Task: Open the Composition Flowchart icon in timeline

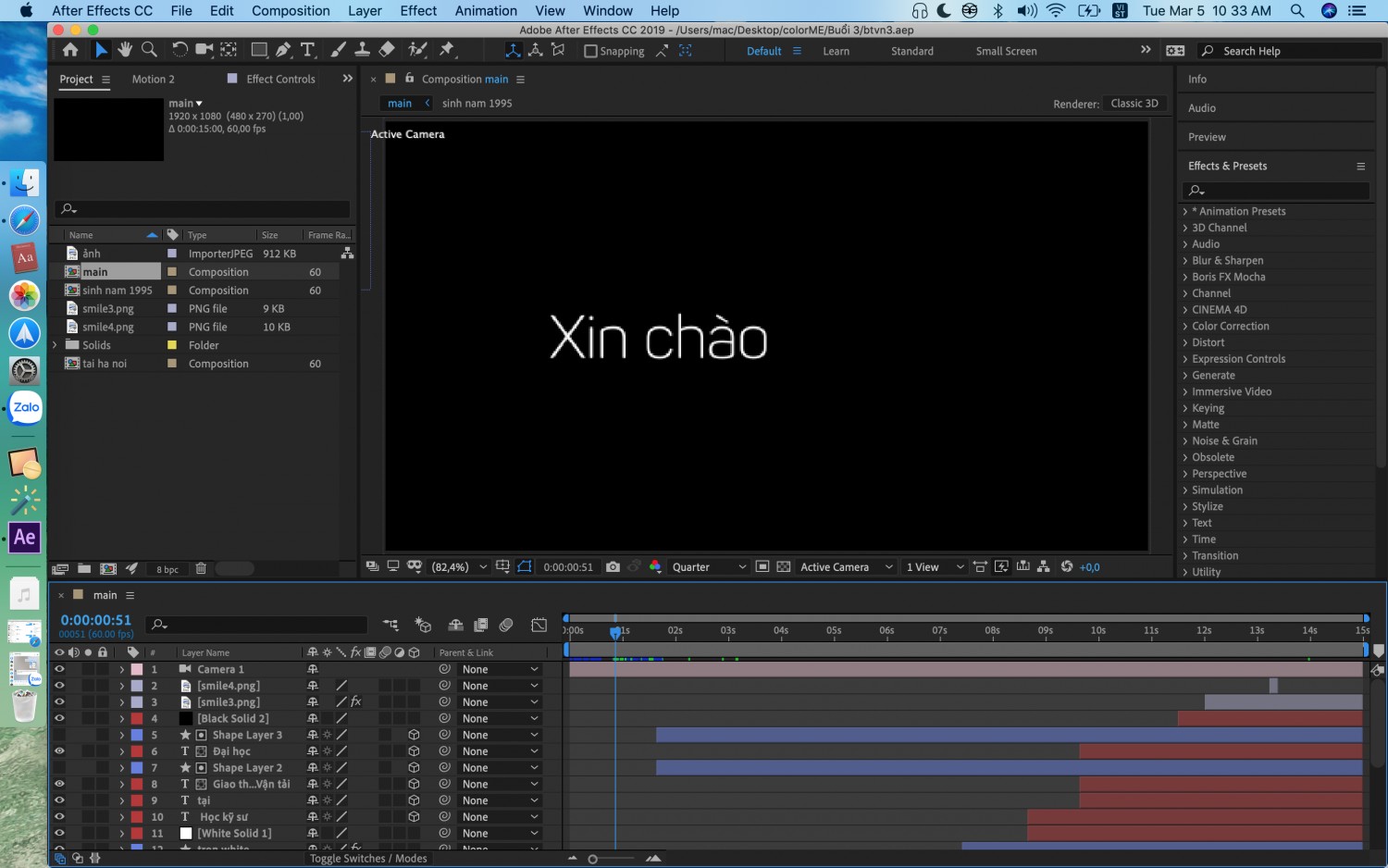Action: 390,626
